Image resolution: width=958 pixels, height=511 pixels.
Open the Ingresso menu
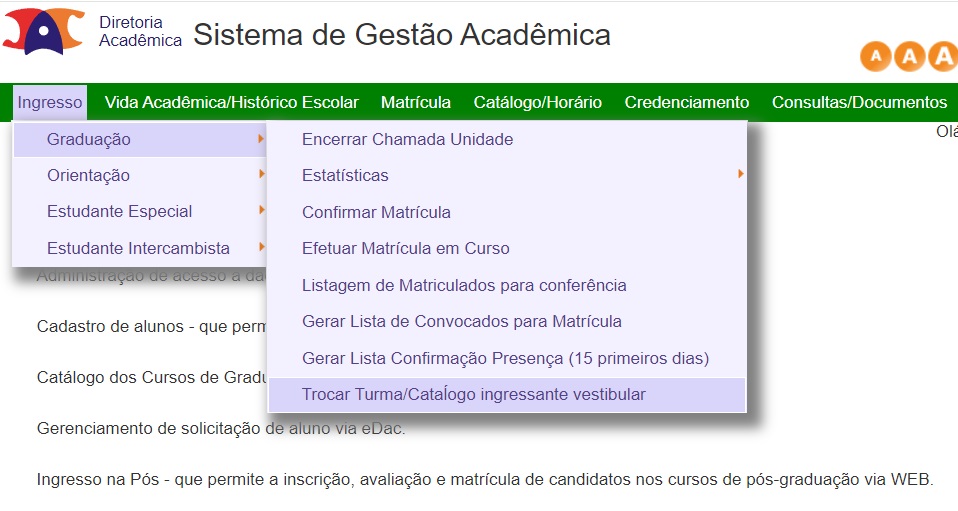(x=50, y=102)
